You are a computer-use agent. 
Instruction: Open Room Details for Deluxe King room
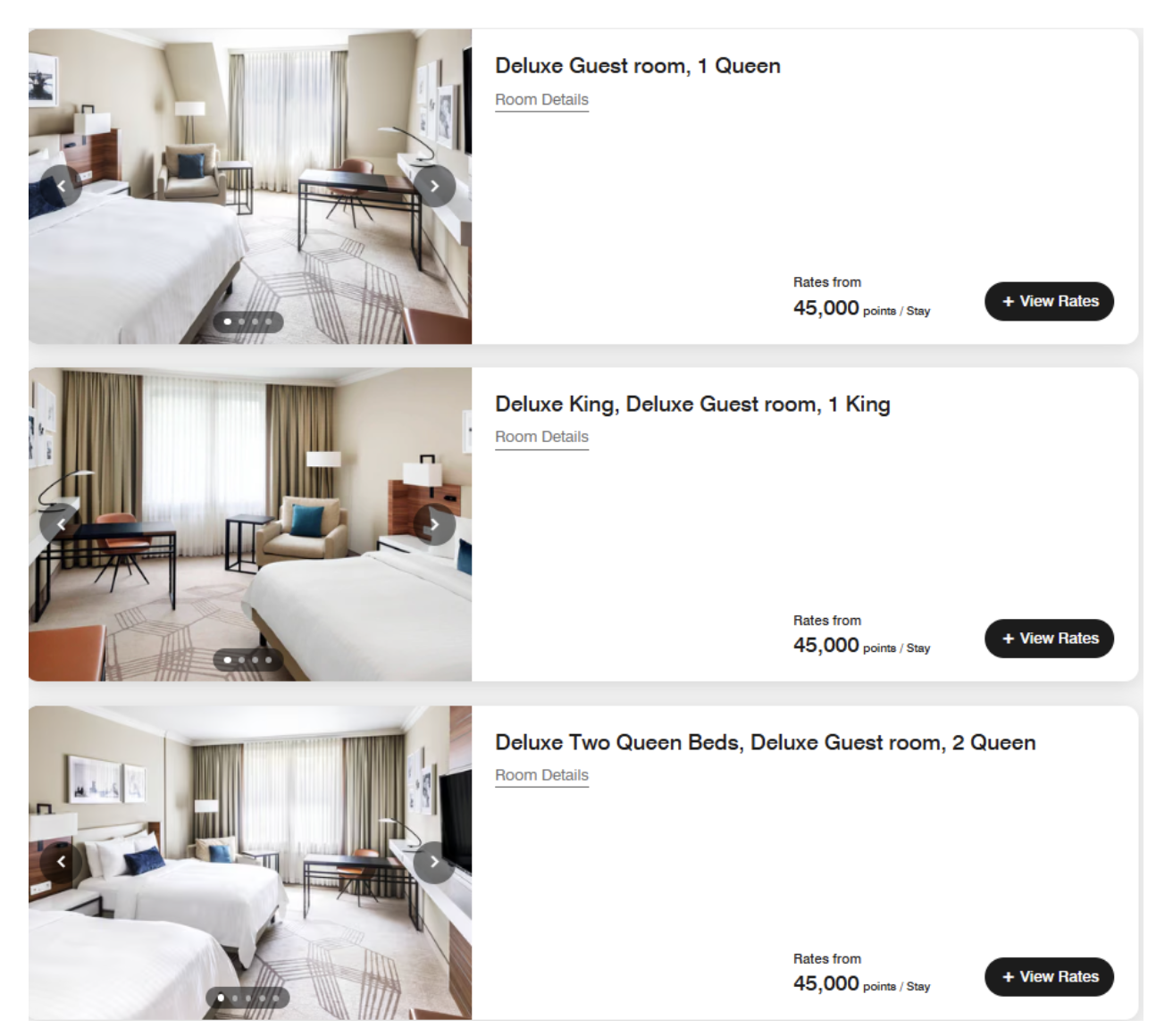click(x=541, y=437)
